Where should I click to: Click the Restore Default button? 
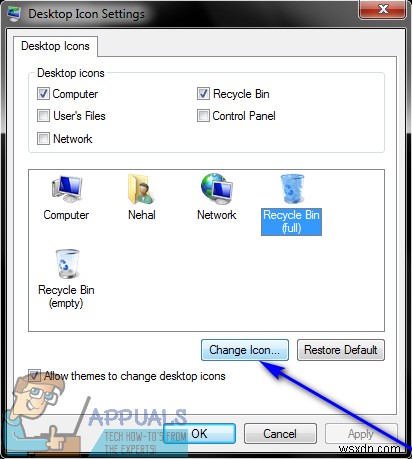341,350
